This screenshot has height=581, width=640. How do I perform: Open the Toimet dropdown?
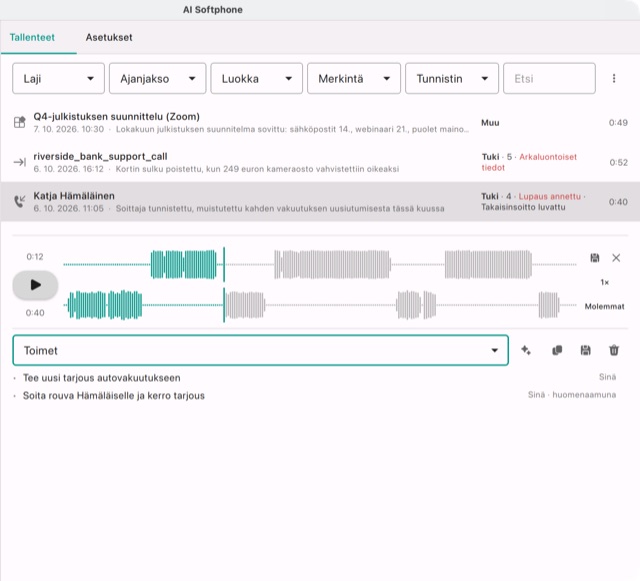pyautogui.click(x=260, y=350)
